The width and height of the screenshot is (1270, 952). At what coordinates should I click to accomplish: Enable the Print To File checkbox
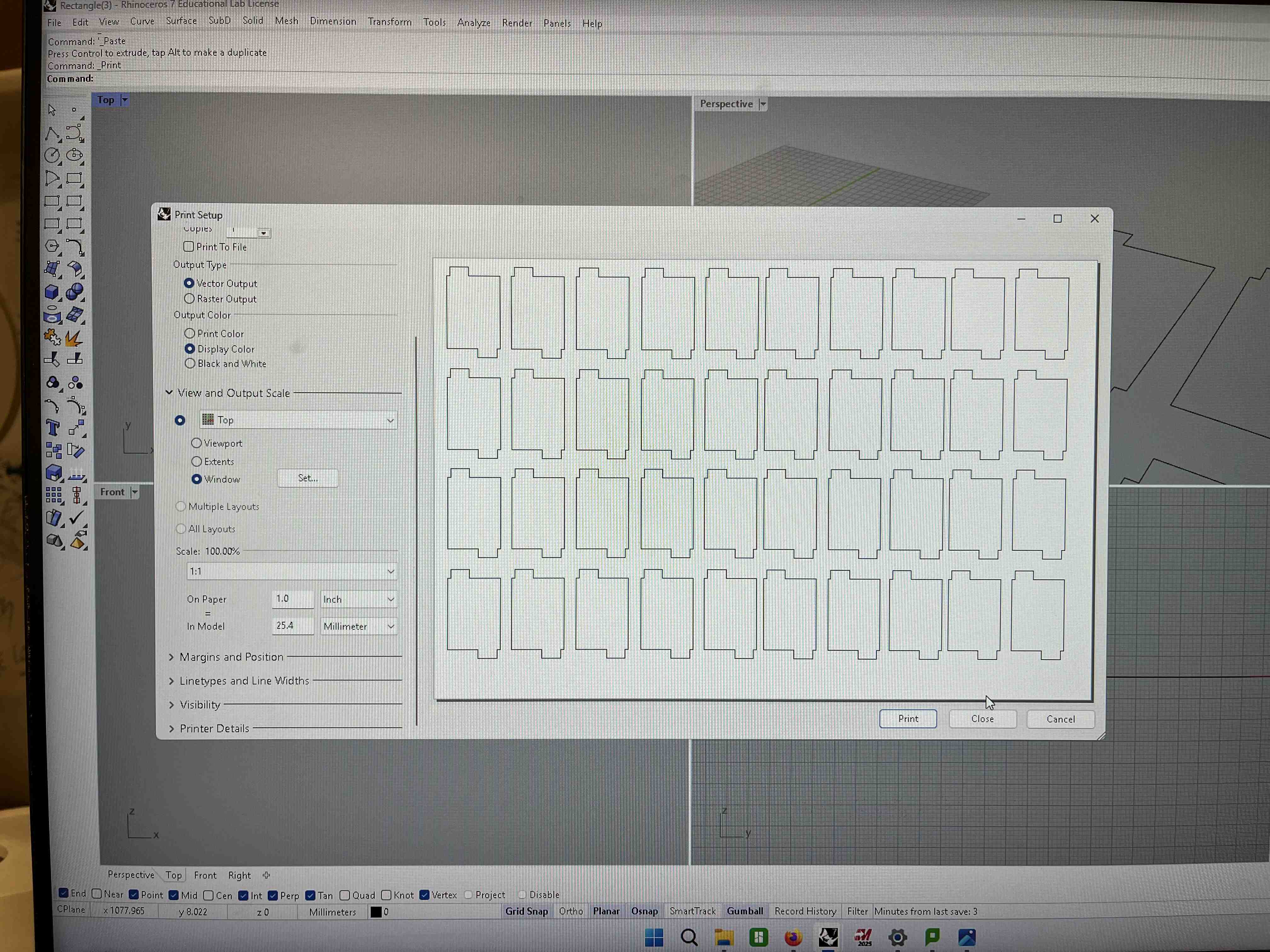[x=188, y=247]
